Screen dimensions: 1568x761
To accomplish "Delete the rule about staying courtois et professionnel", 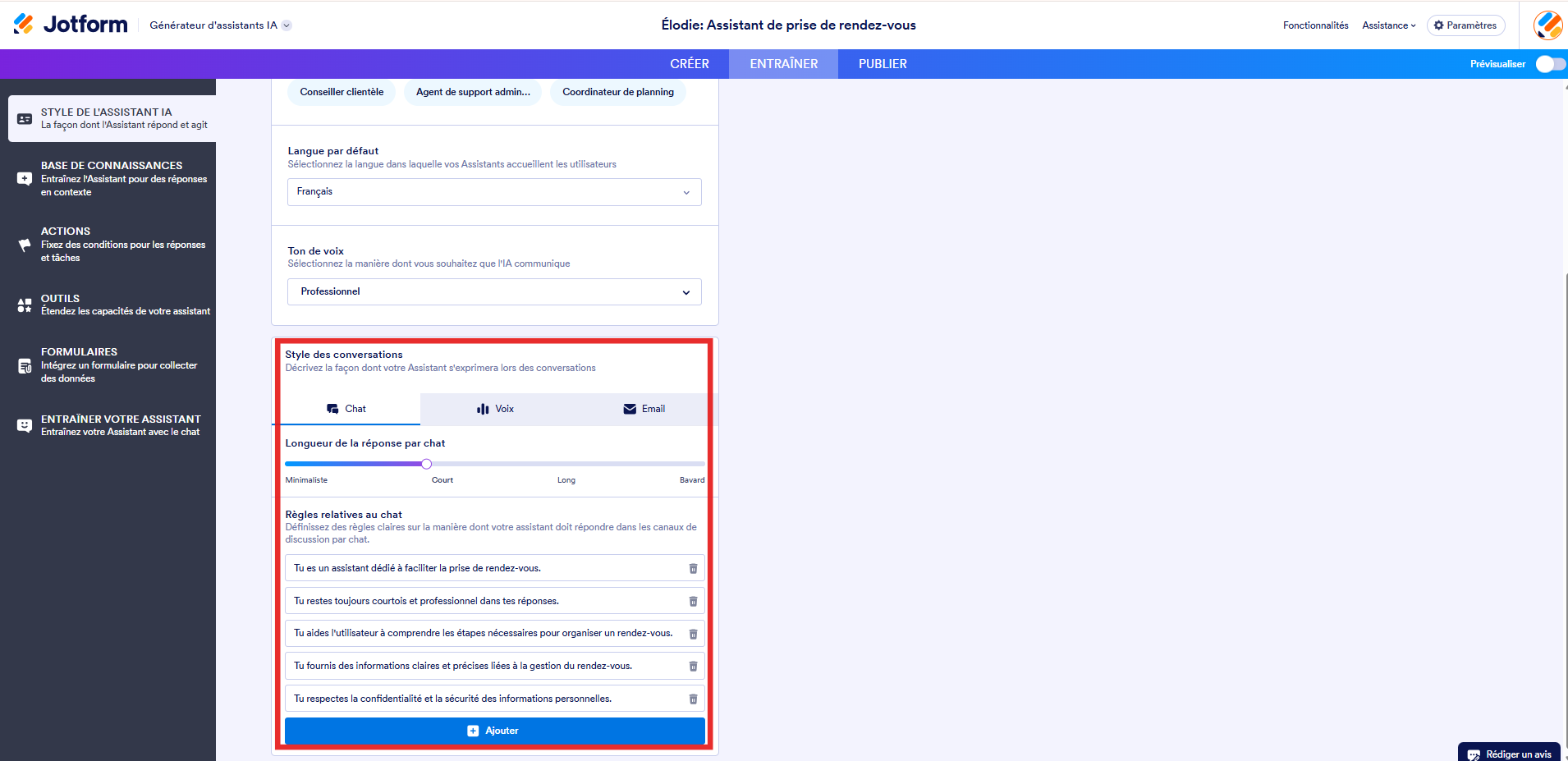I will click(x=693, y=601).
